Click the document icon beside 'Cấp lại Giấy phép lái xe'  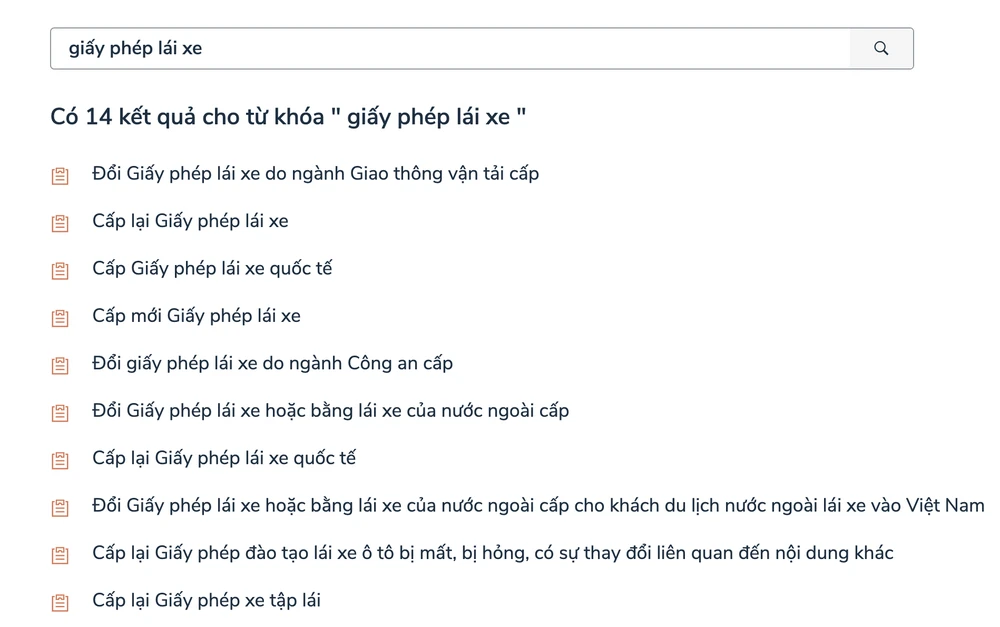point(60,222)
